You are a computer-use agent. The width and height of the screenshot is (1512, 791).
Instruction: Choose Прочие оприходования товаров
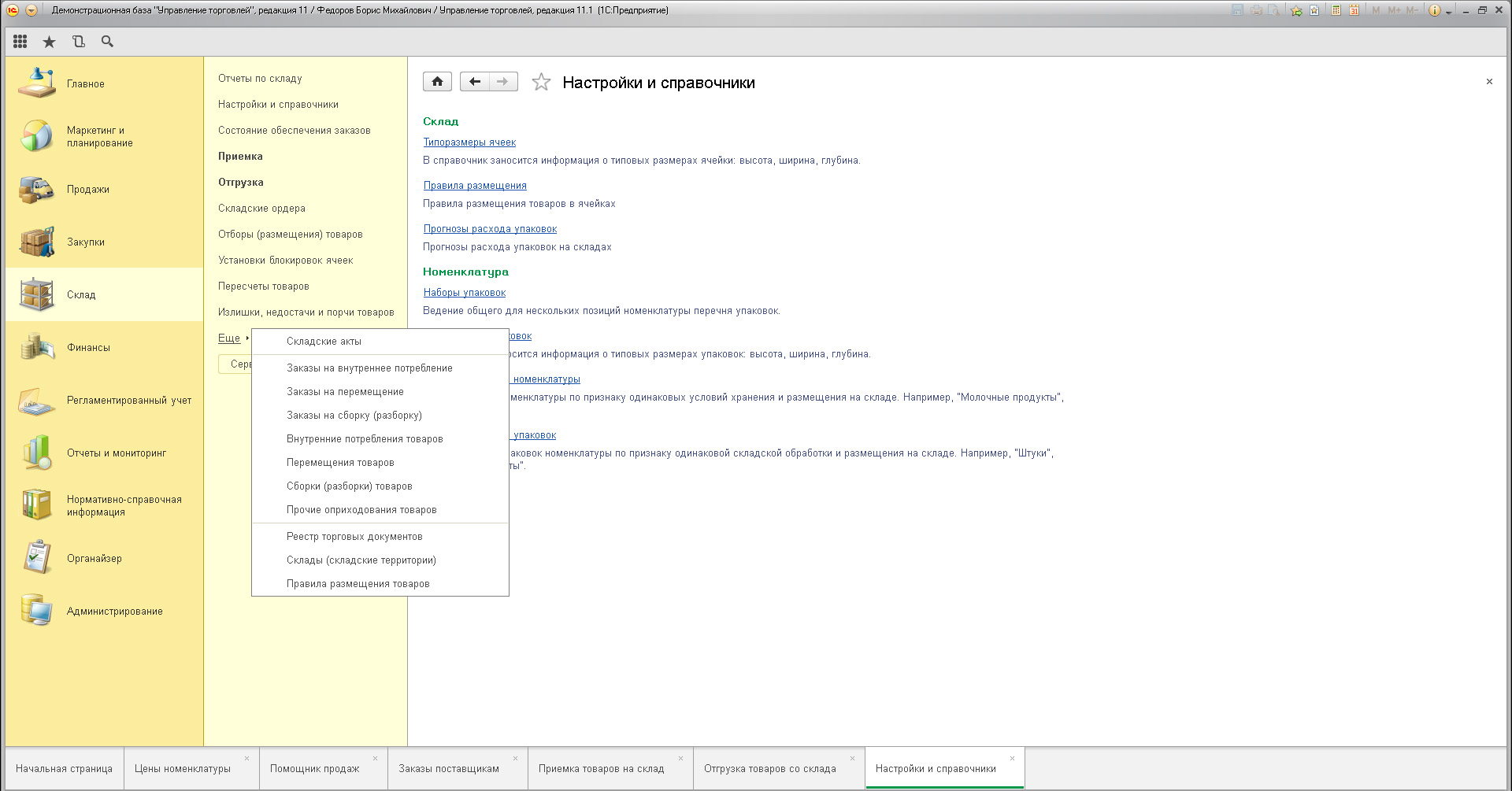[x=380, y=509]
